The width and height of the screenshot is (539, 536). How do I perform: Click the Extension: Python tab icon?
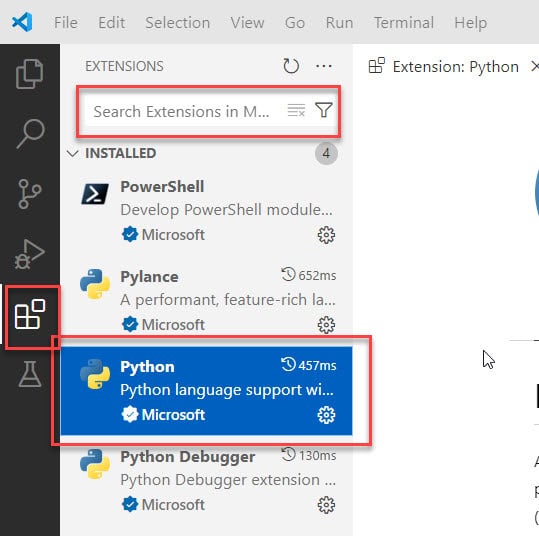pos(376,66)
